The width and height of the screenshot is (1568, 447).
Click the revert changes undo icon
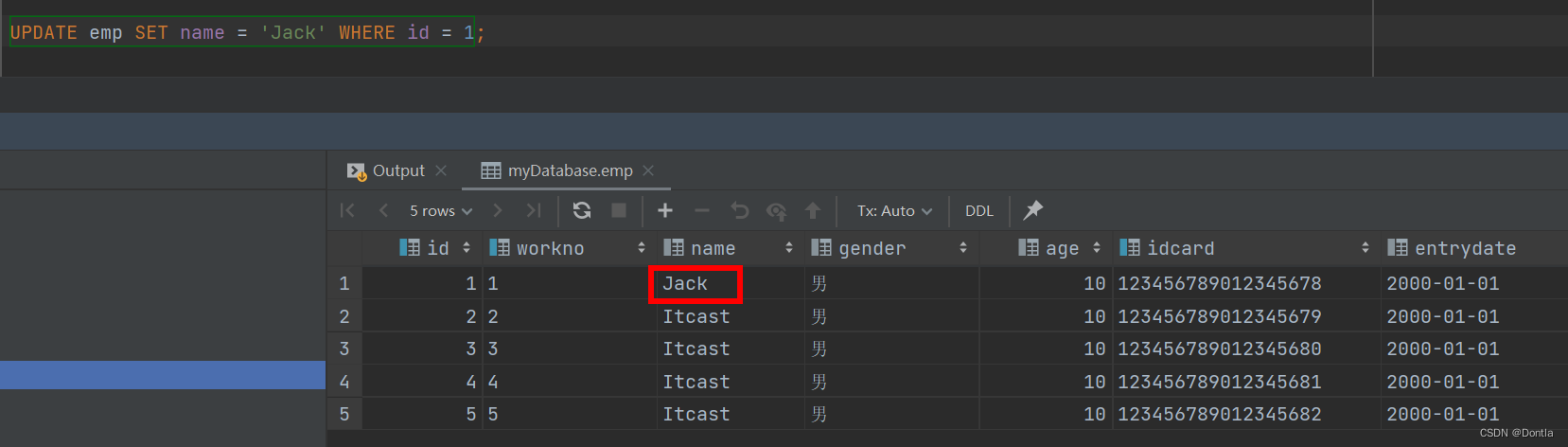tap(739, 210)
